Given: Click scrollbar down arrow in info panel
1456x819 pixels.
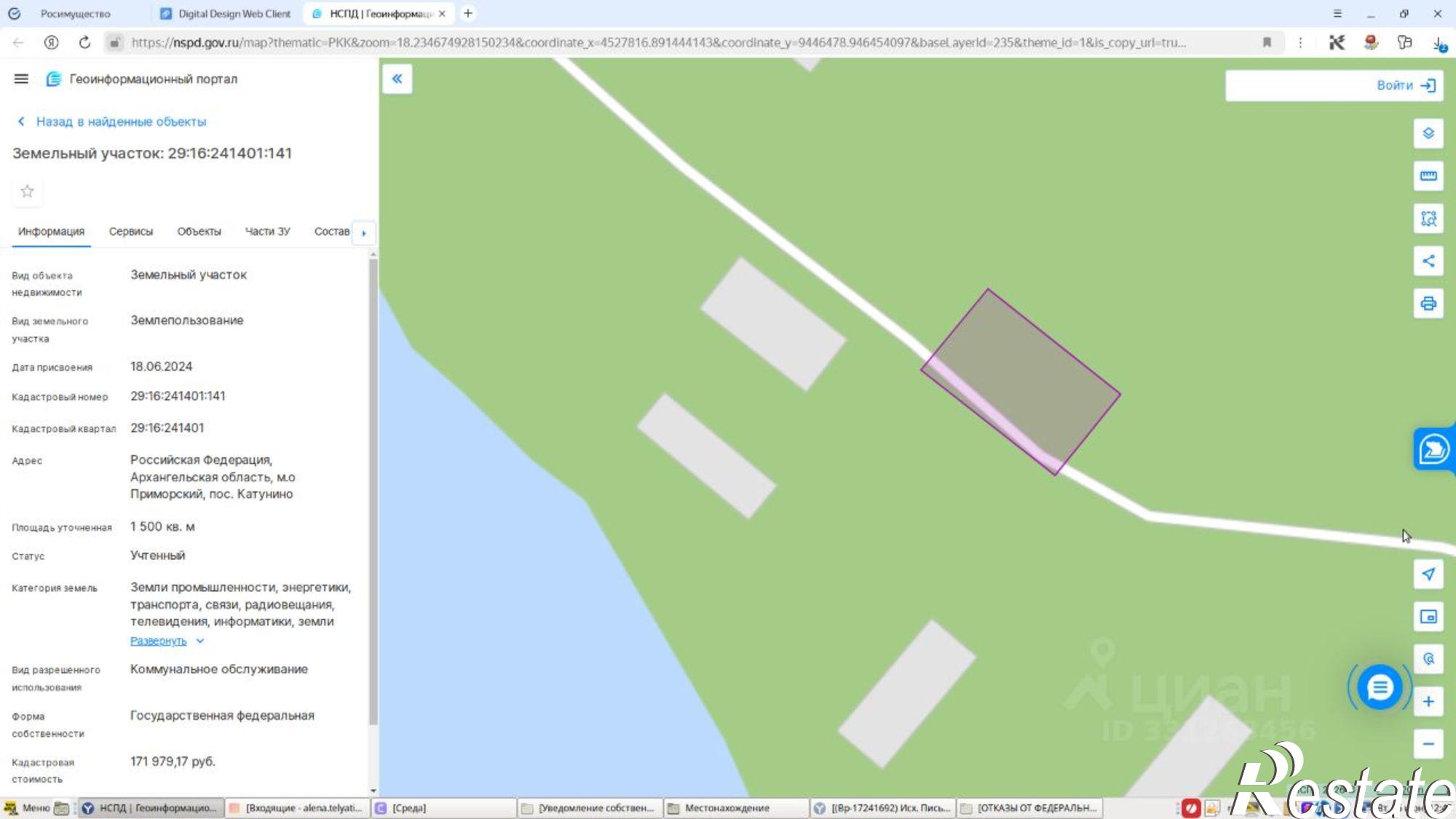Looking at the screenshot, I should tap(373, 791).
